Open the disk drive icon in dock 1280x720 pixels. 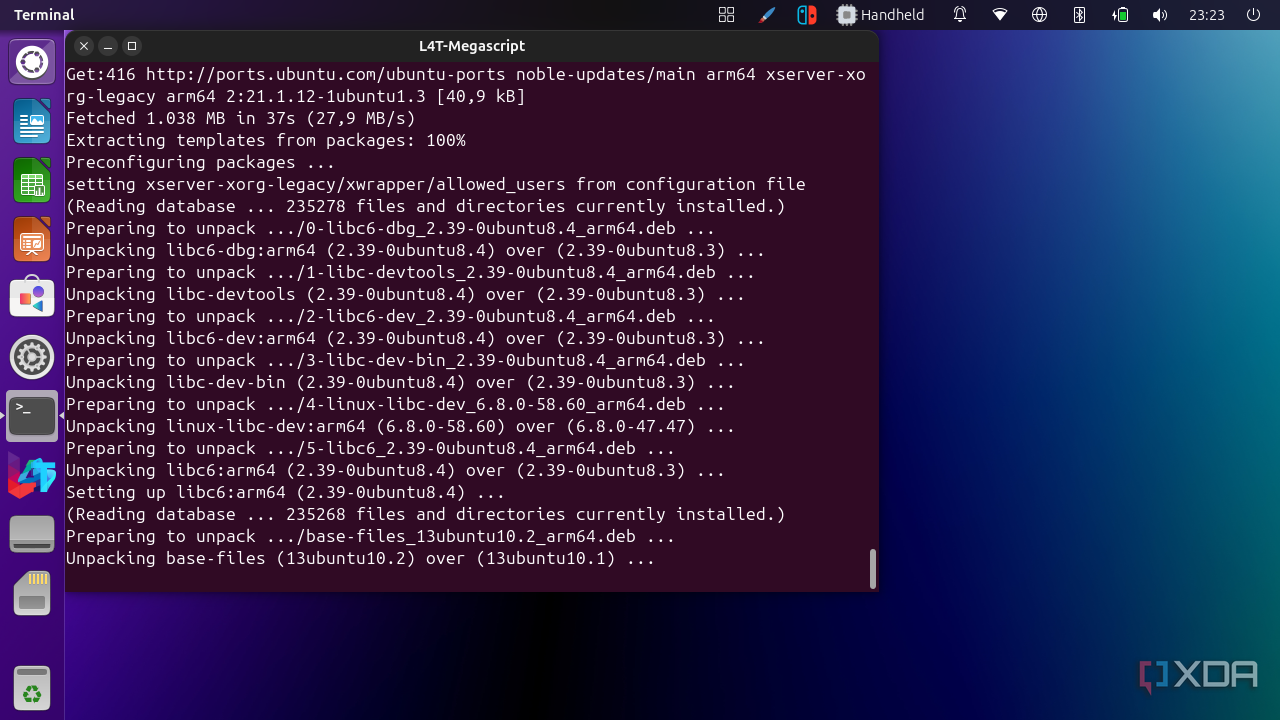tap(32, 534)
